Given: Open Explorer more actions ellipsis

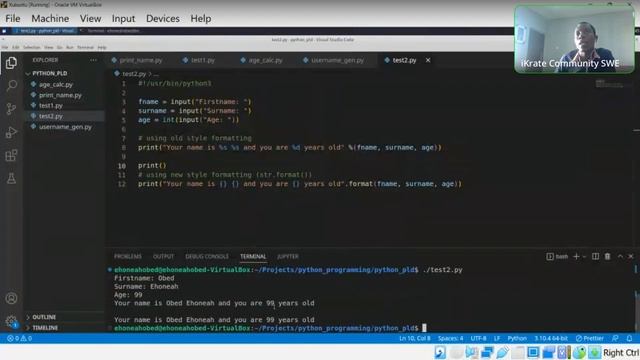Looking at the screenshot, I should [x=93, y=60].
